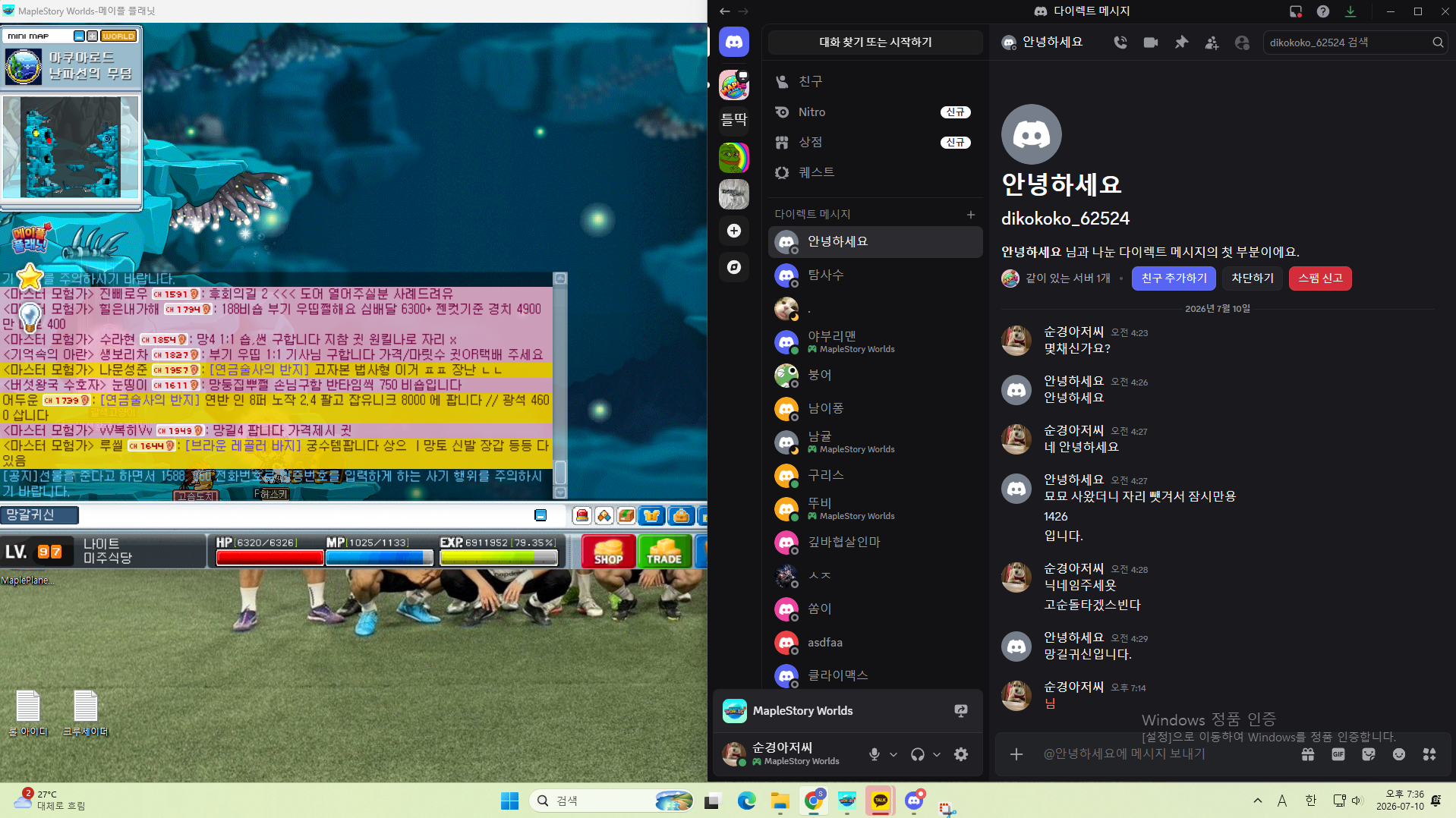The width and height of the screenshot is (1456, 818).
Task: Click the game chat scrollbar down arrow
Action: (560, 492)
